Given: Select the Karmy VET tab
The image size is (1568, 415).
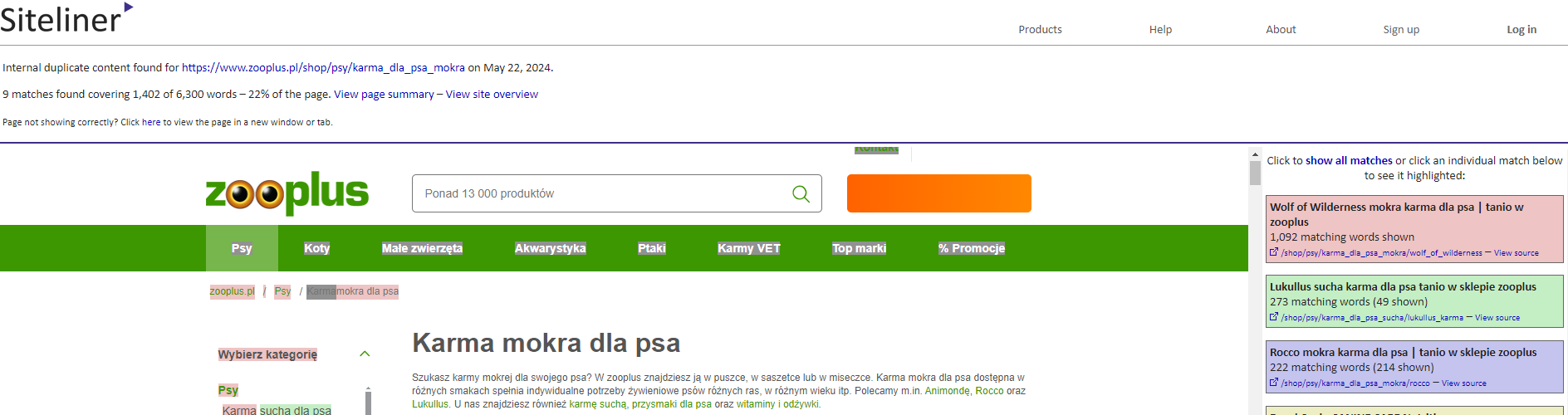Looking at the screenshot, I should pyautogui.click(x=749, y=248).
